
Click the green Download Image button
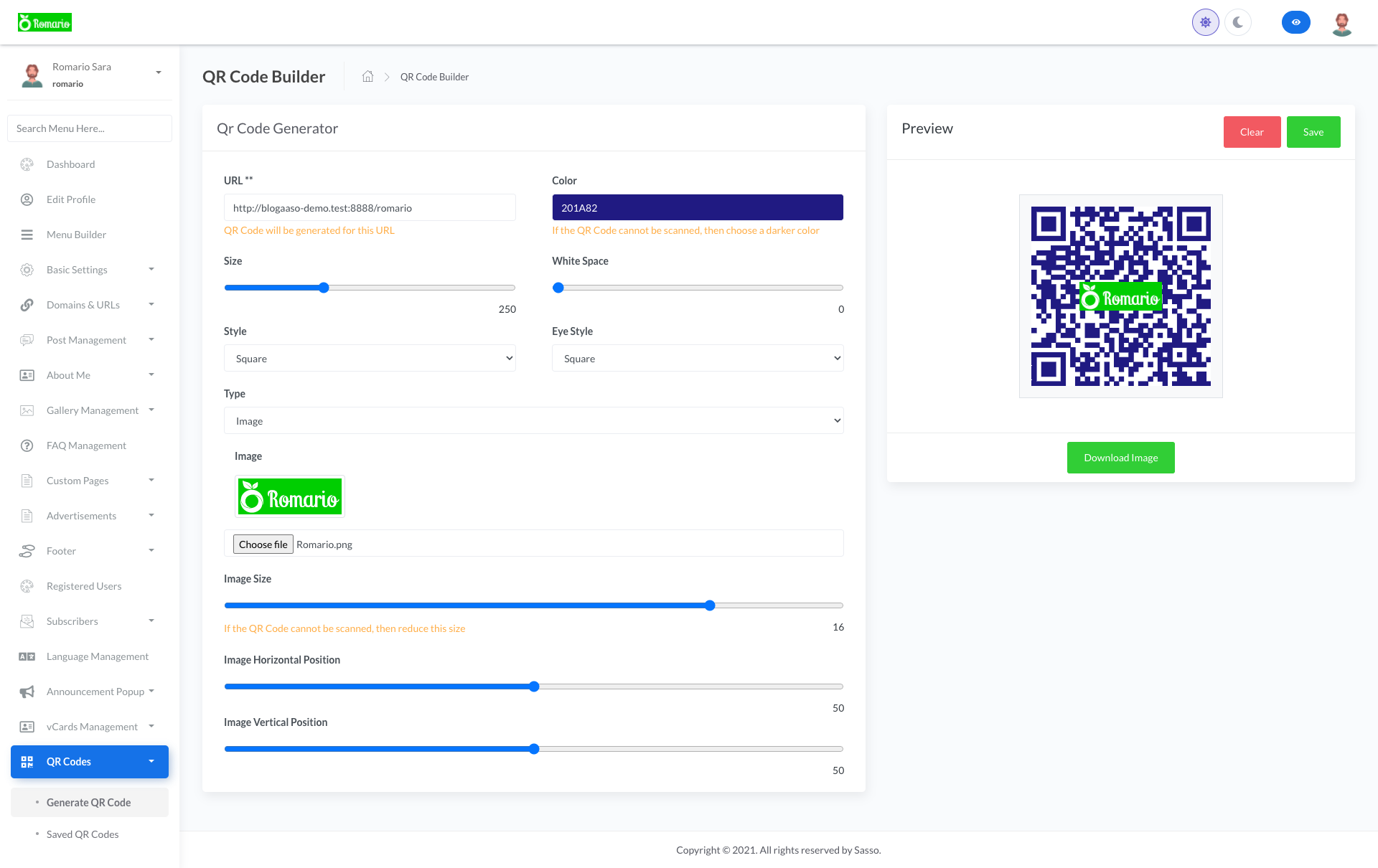(1120, 458)
